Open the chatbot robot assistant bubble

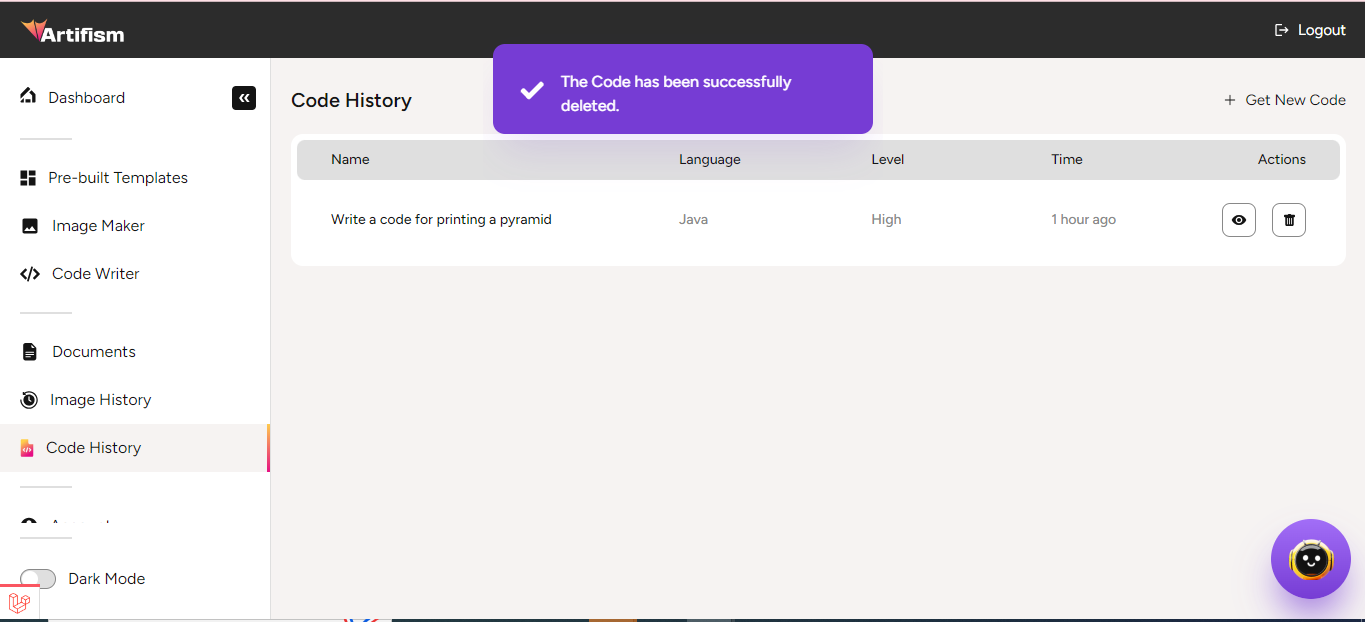coord(1310,559)
